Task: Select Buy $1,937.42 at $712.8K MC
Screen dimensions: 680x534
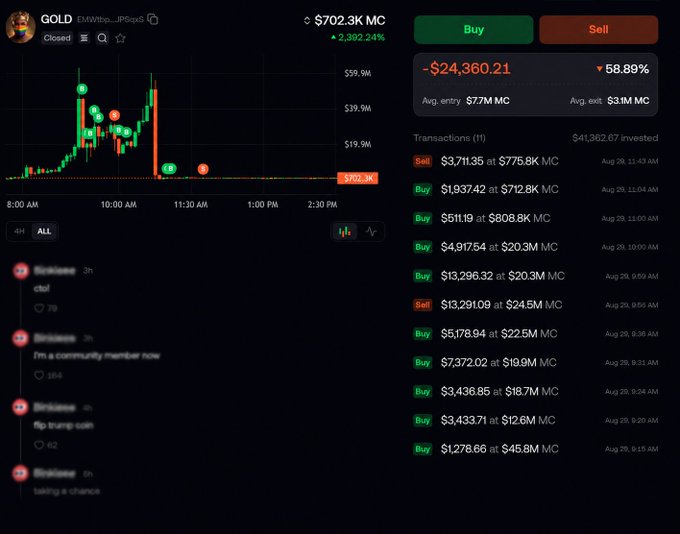Action: pos(536,190)
